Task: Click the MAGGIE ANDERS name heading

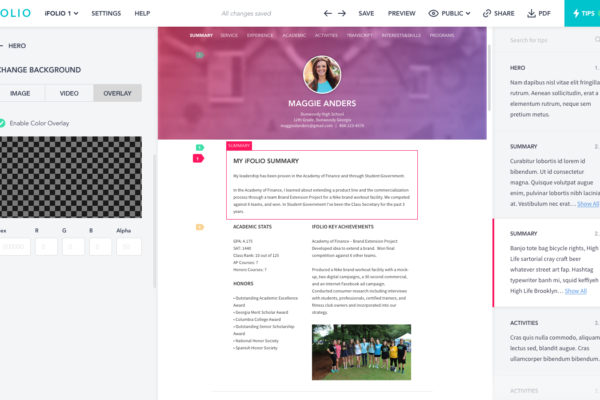Action: [322, 103]
